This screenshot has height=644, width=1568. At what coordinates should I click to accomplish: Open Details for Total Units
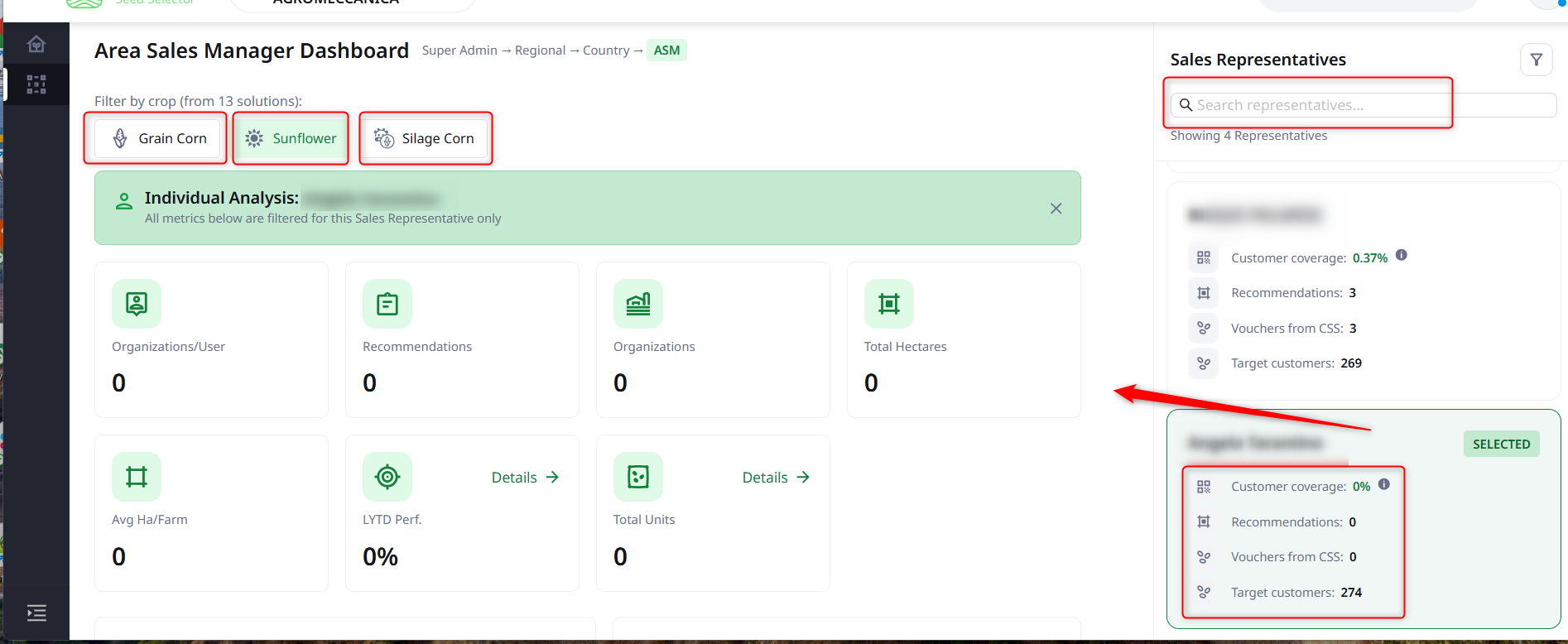tap(776, 478)
